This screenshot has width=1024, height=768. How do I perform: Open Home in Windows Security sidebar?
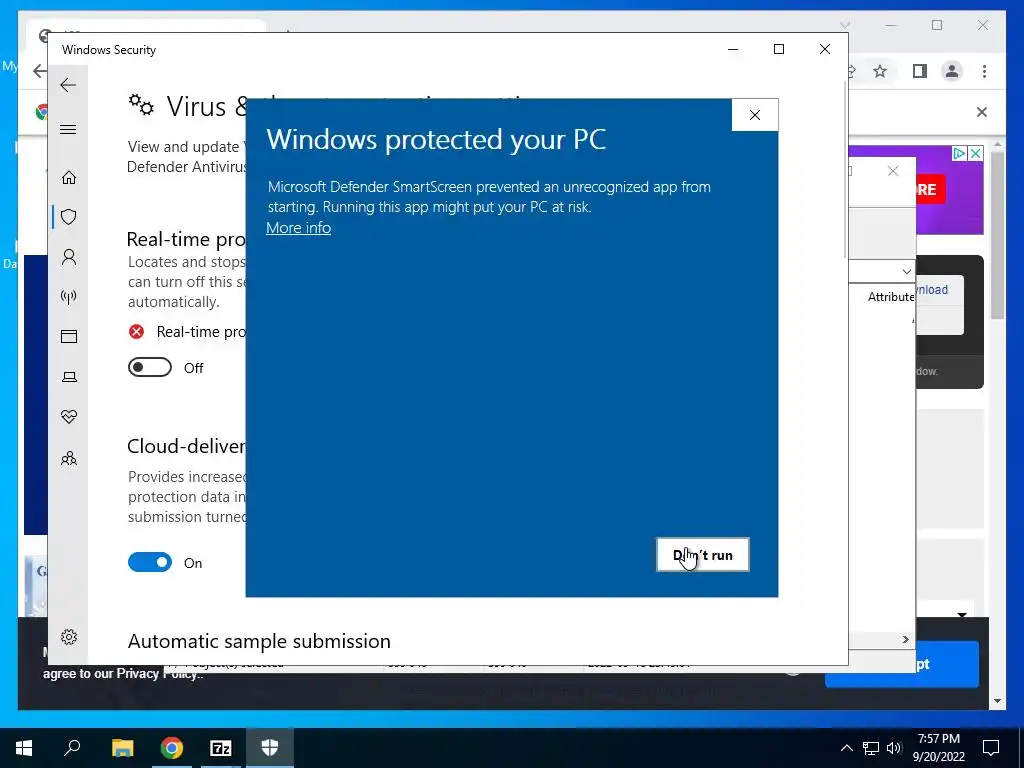point(69,177)
